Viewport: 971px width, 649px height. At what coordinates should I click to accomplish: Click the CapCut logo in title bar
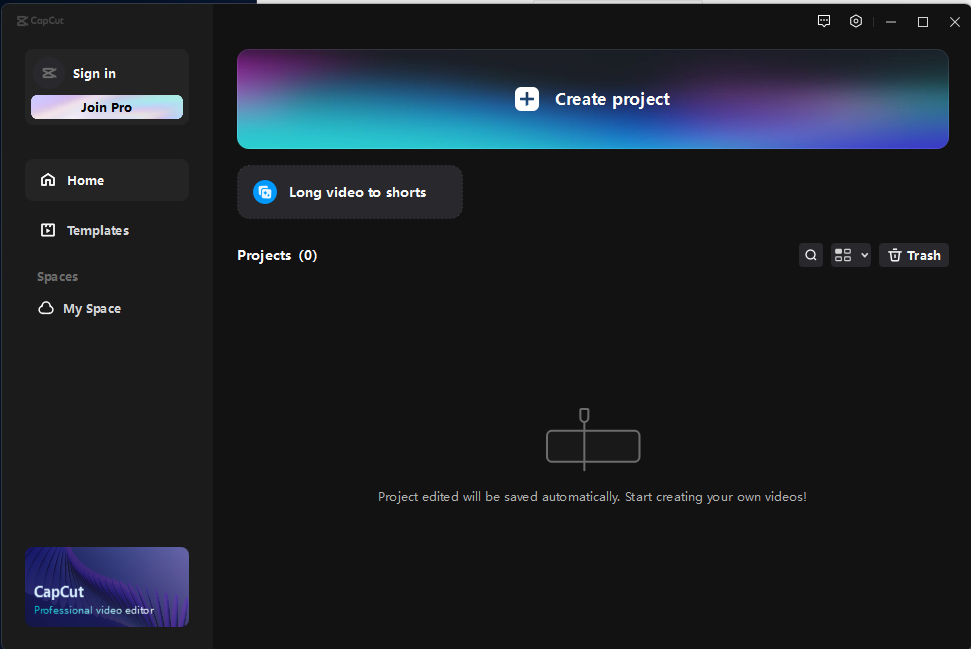40,20
